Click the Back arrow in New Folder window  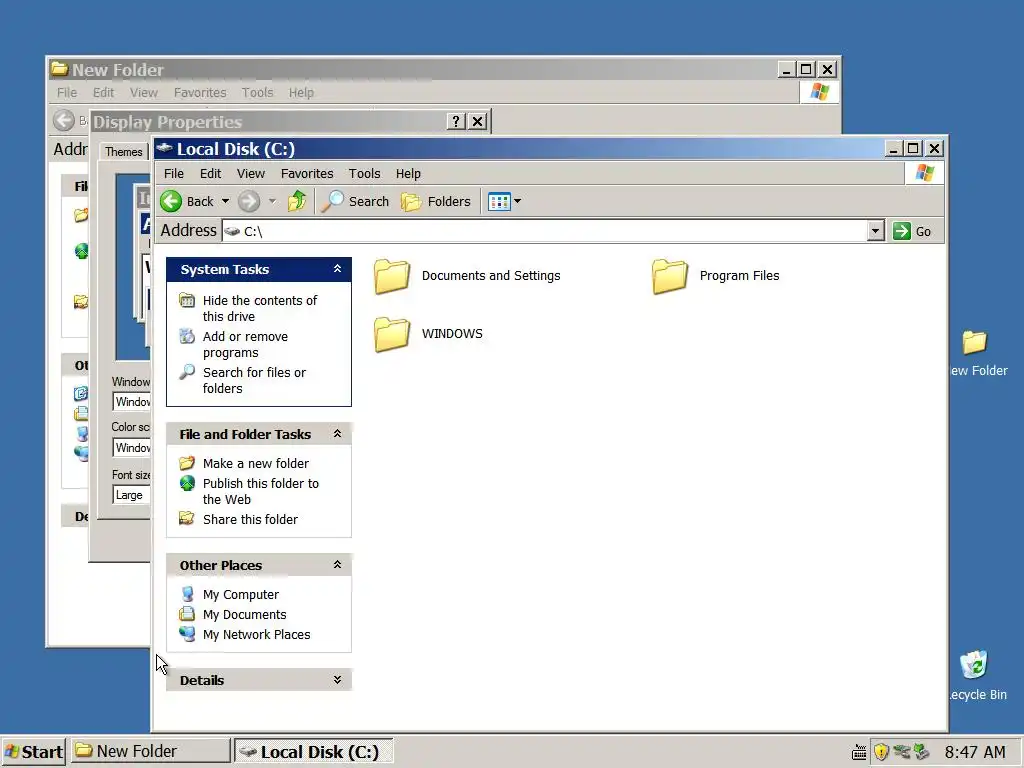coord(64,120)
